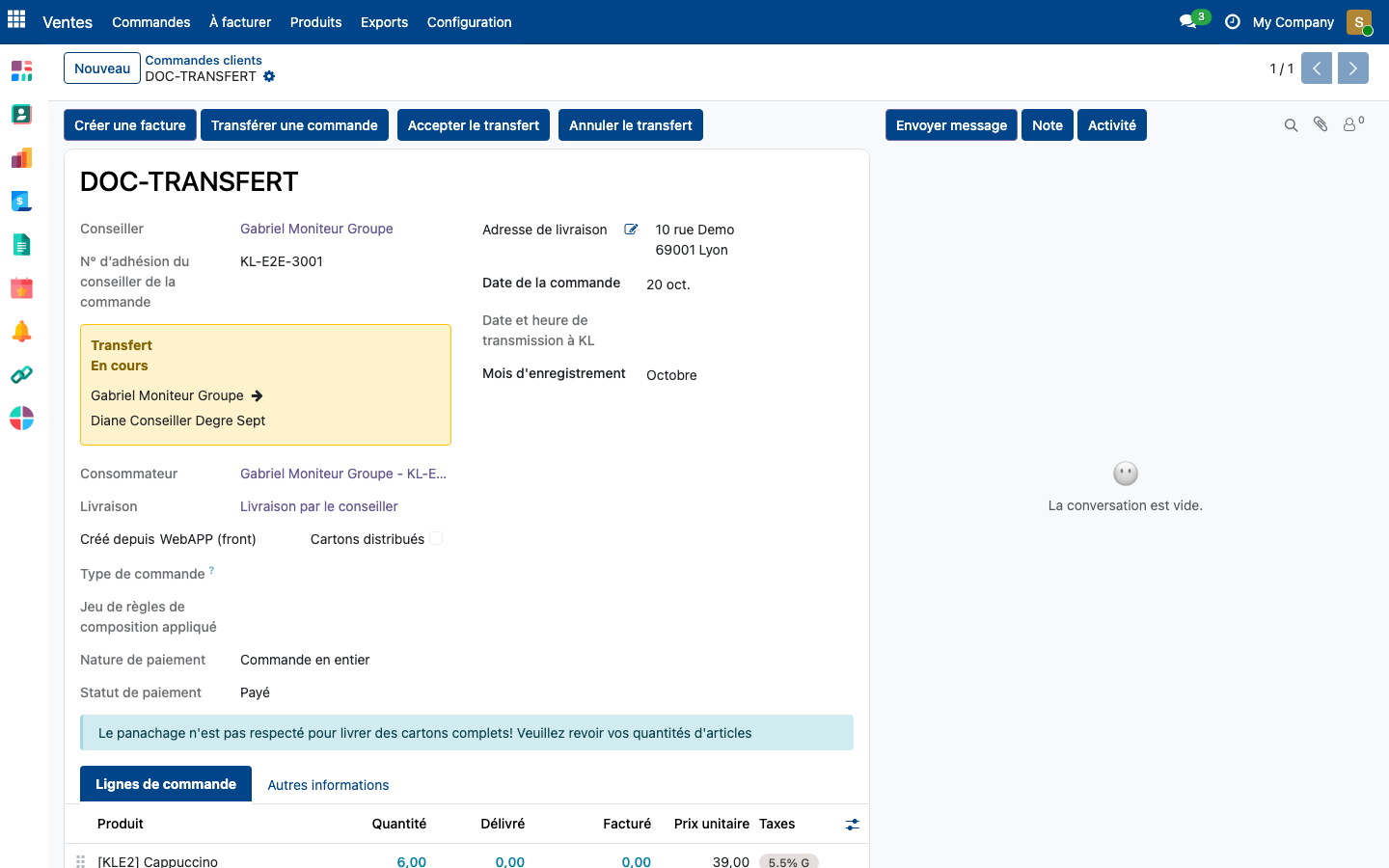This screenshot has height=868, width=1389.
Task: Click Créer une facture
Action: click(x=130, y=125)
